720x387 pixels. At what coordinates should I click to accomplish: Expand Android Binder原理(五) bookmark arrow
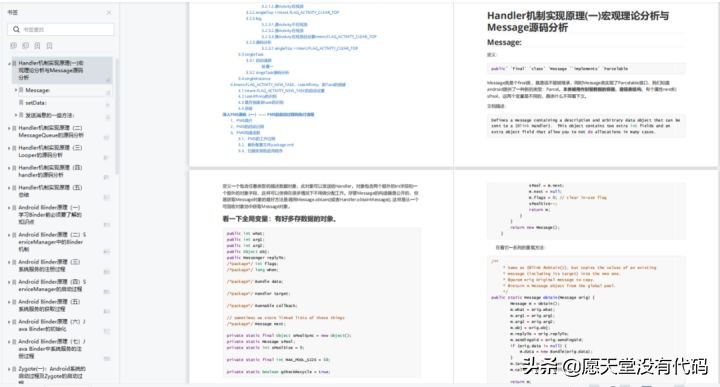(9, 302)
